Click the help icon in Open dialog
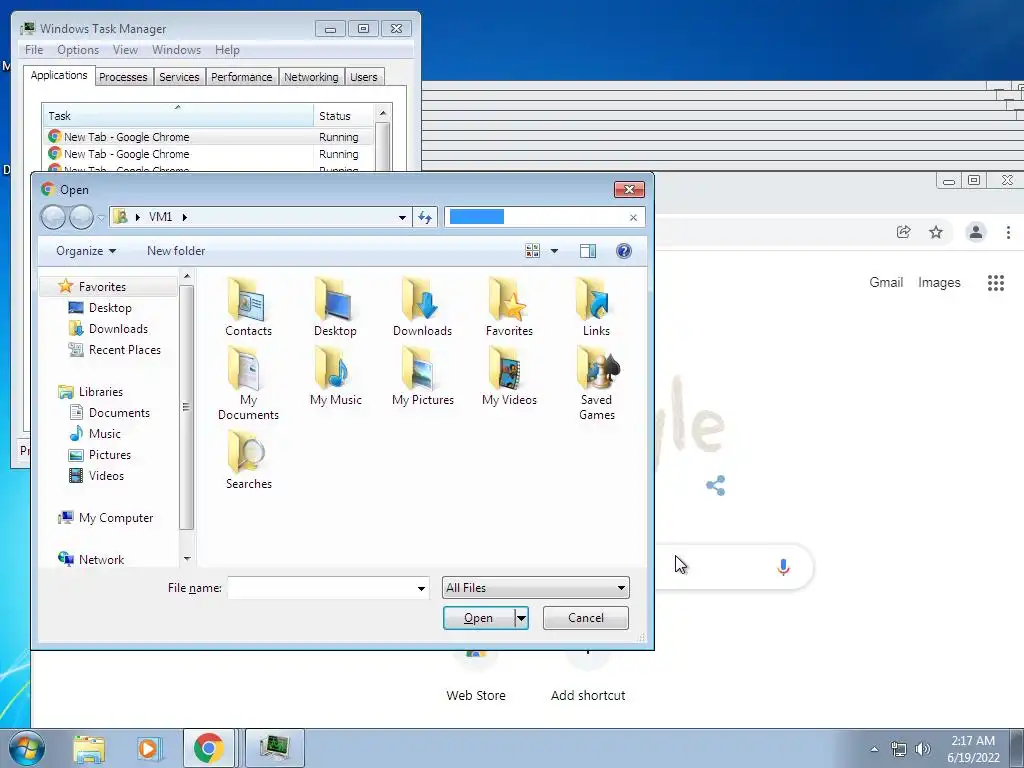Screen dimensions: 1024x768 (624, 251)
